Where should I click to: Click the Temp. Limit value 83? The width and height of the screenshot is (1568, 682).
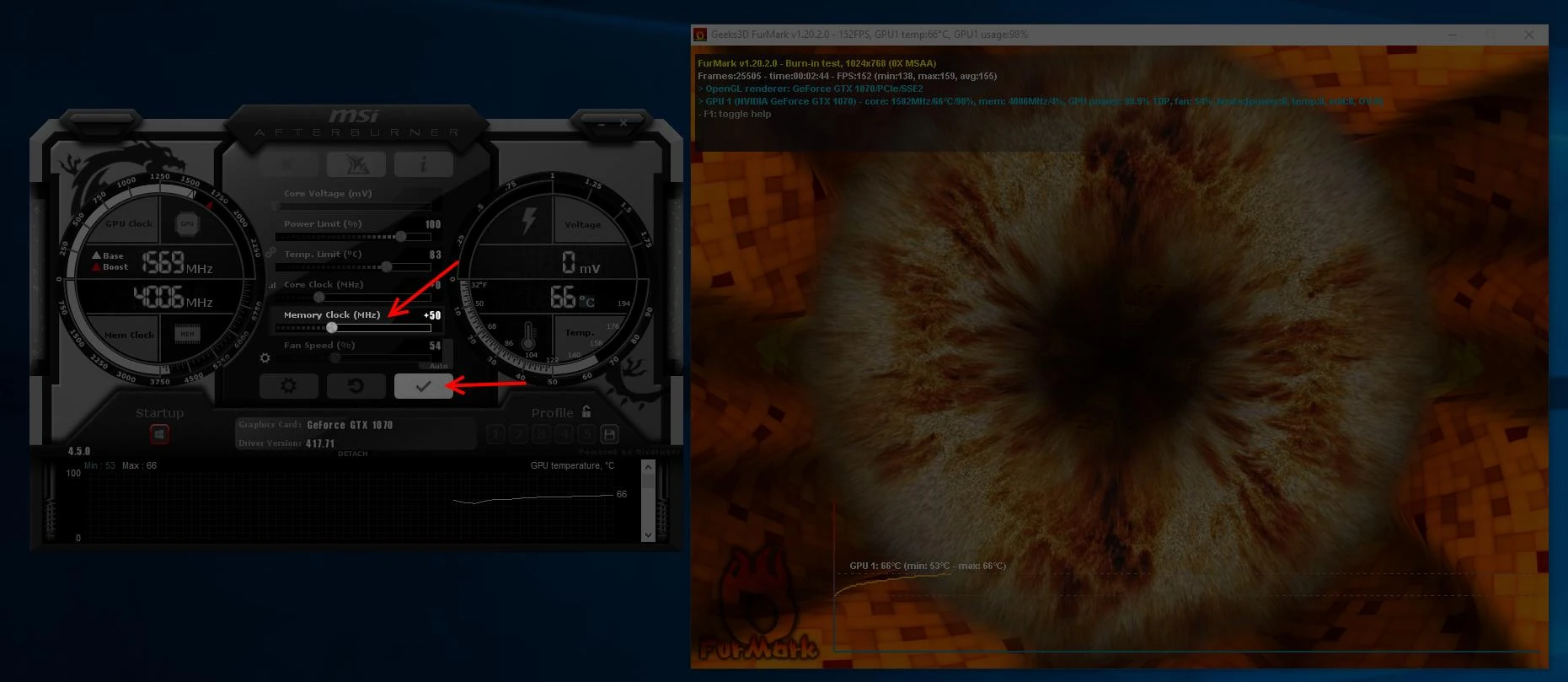tap(436, 255)
